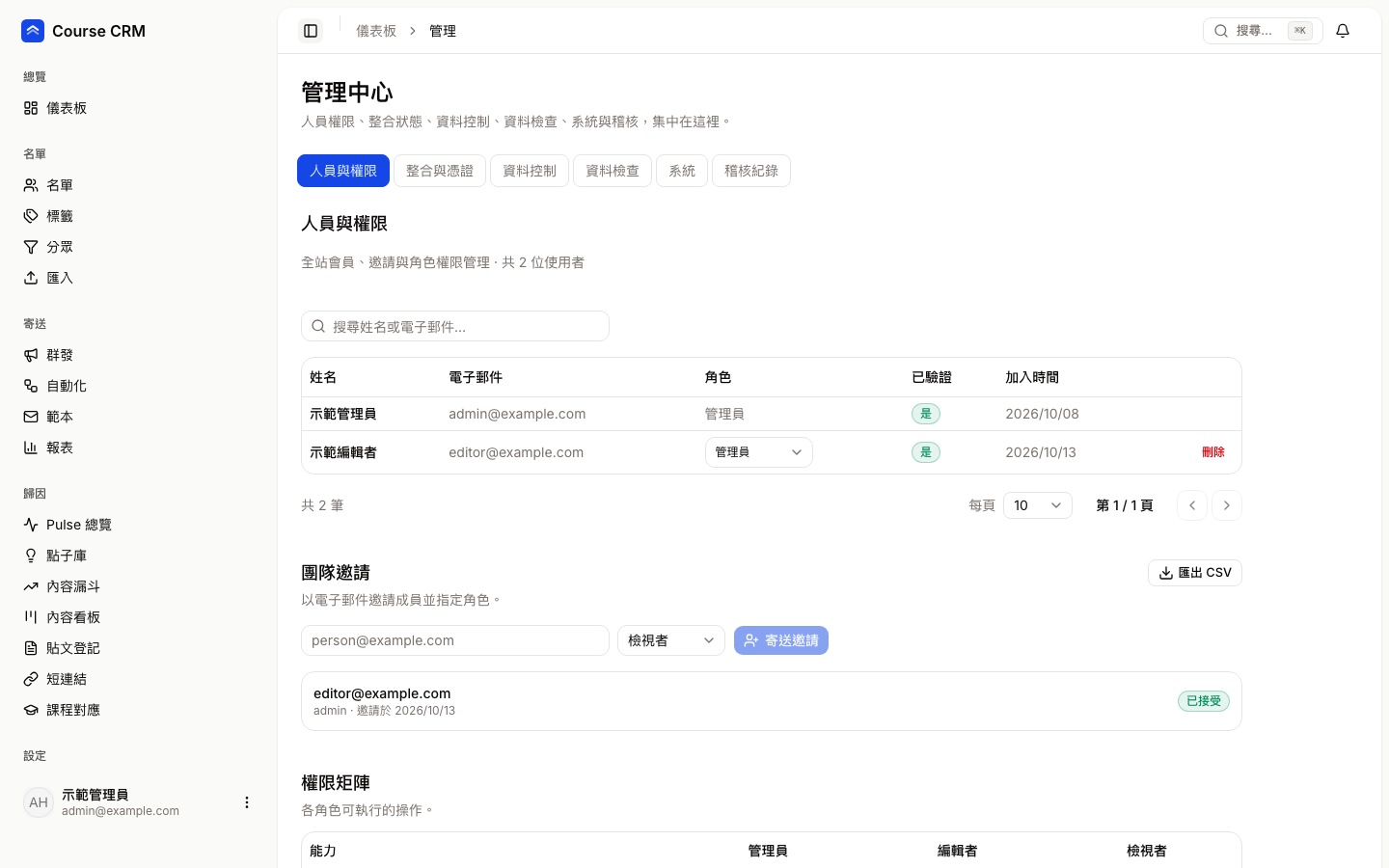Switch to 資料控制 tab
The width and height of the screenshot is (1389, 868).
coord(530,171)
